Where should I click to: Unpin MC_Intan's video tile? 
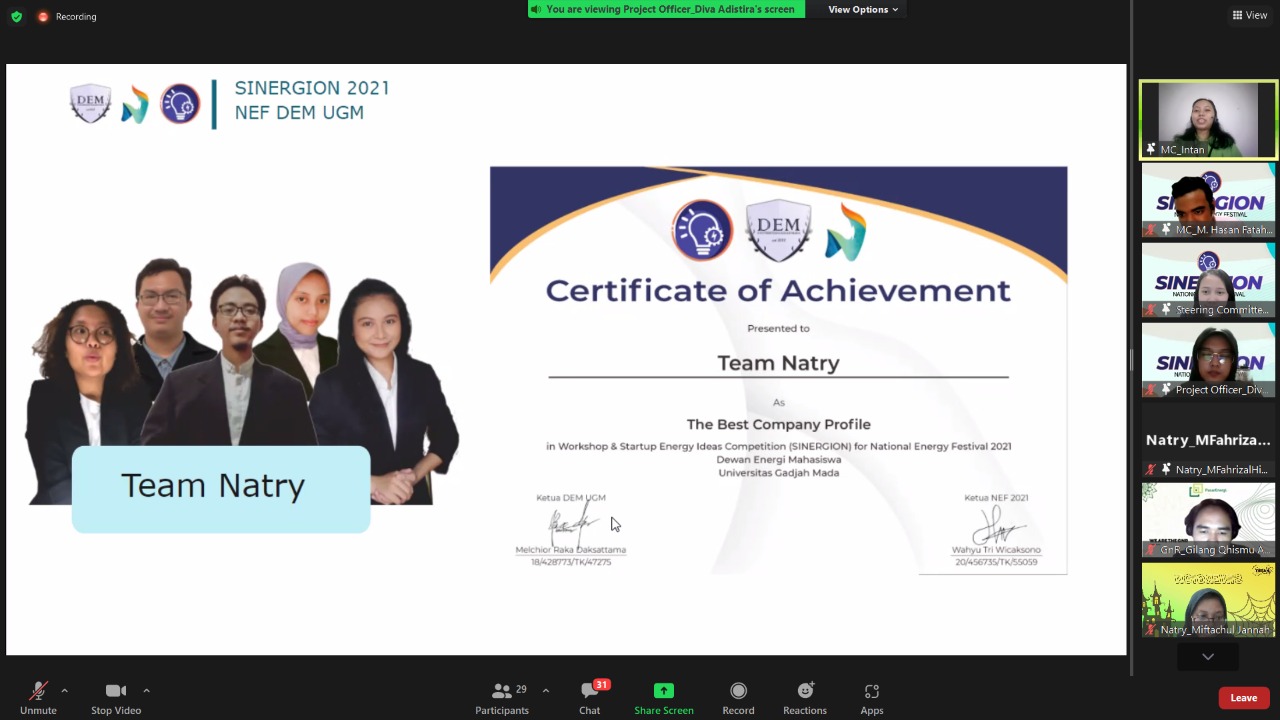coord(1152,149)
